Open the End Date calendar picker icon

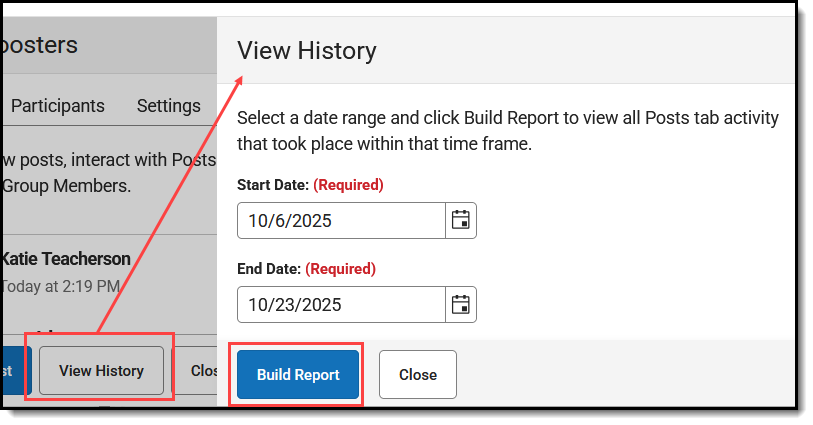click(460, 304)
